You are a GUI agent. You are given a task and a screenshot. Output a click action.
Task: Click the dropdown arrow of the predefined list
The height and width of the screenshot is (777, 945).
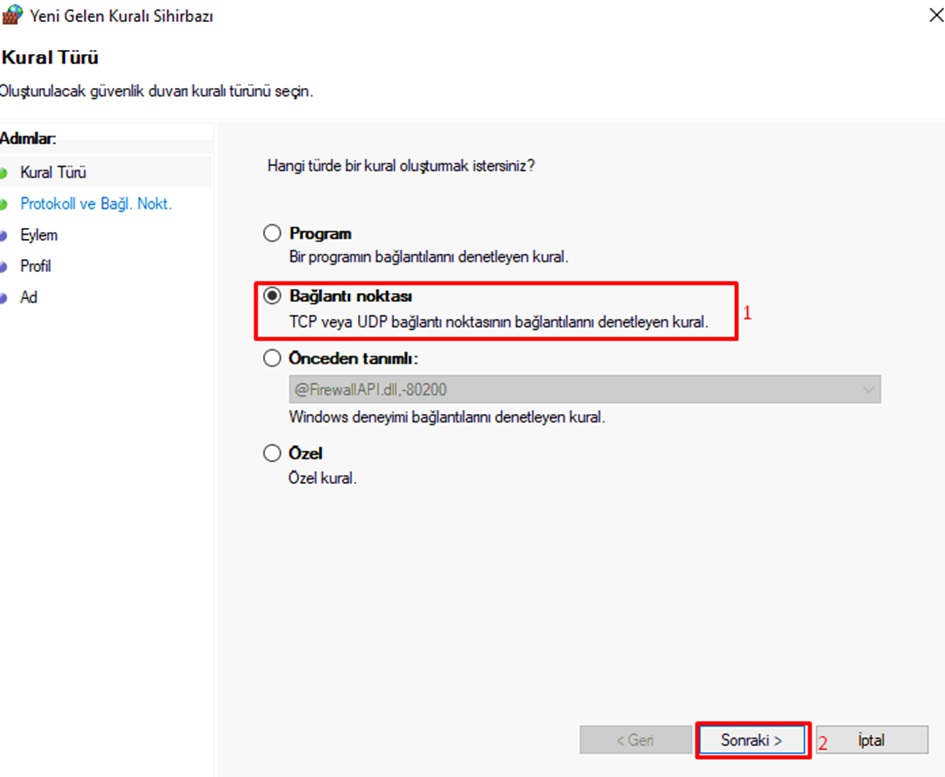pos(868,389)
